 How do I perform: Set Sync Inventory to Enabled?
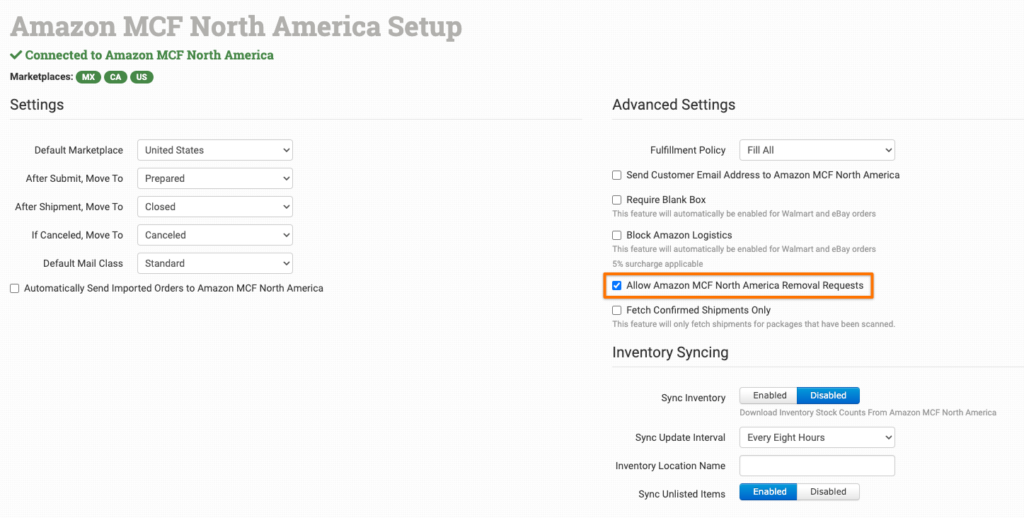[769, 396]
